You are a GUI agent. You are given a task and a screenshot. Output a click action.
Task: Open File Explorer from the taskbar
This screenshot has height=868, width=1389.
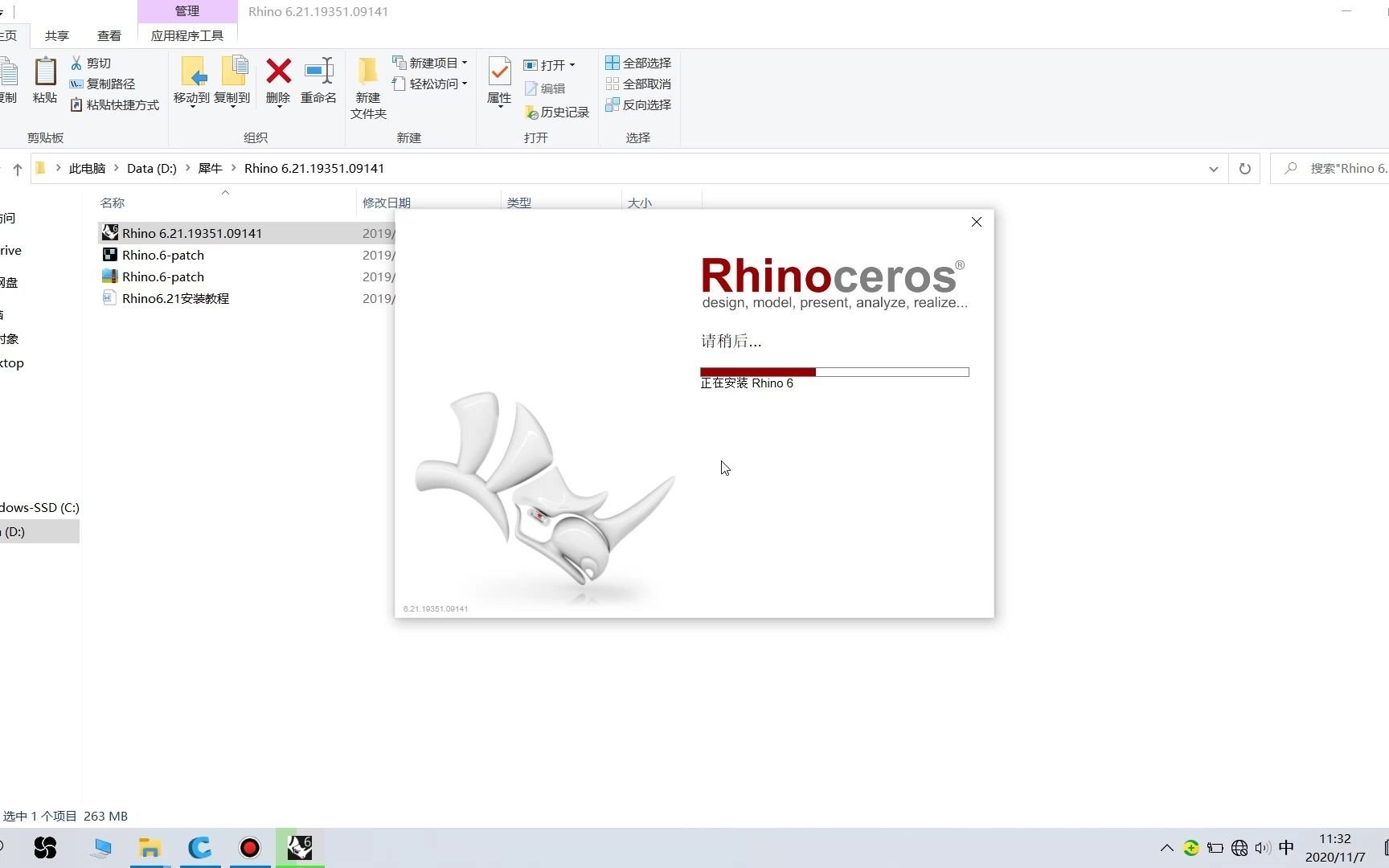coord(150,848)
